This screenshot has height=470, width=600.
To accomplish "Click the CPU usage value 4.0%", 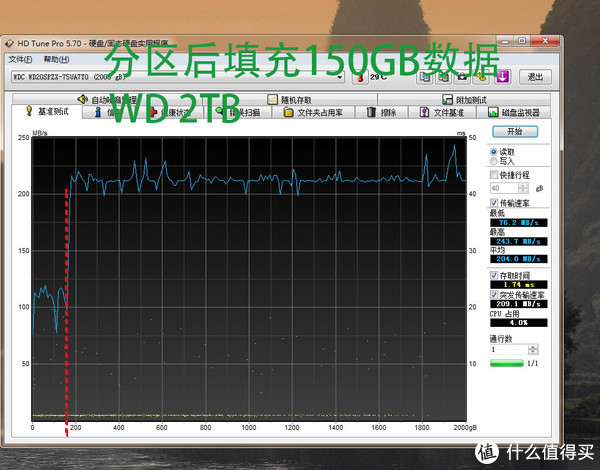I will click(x=518, y=323).
